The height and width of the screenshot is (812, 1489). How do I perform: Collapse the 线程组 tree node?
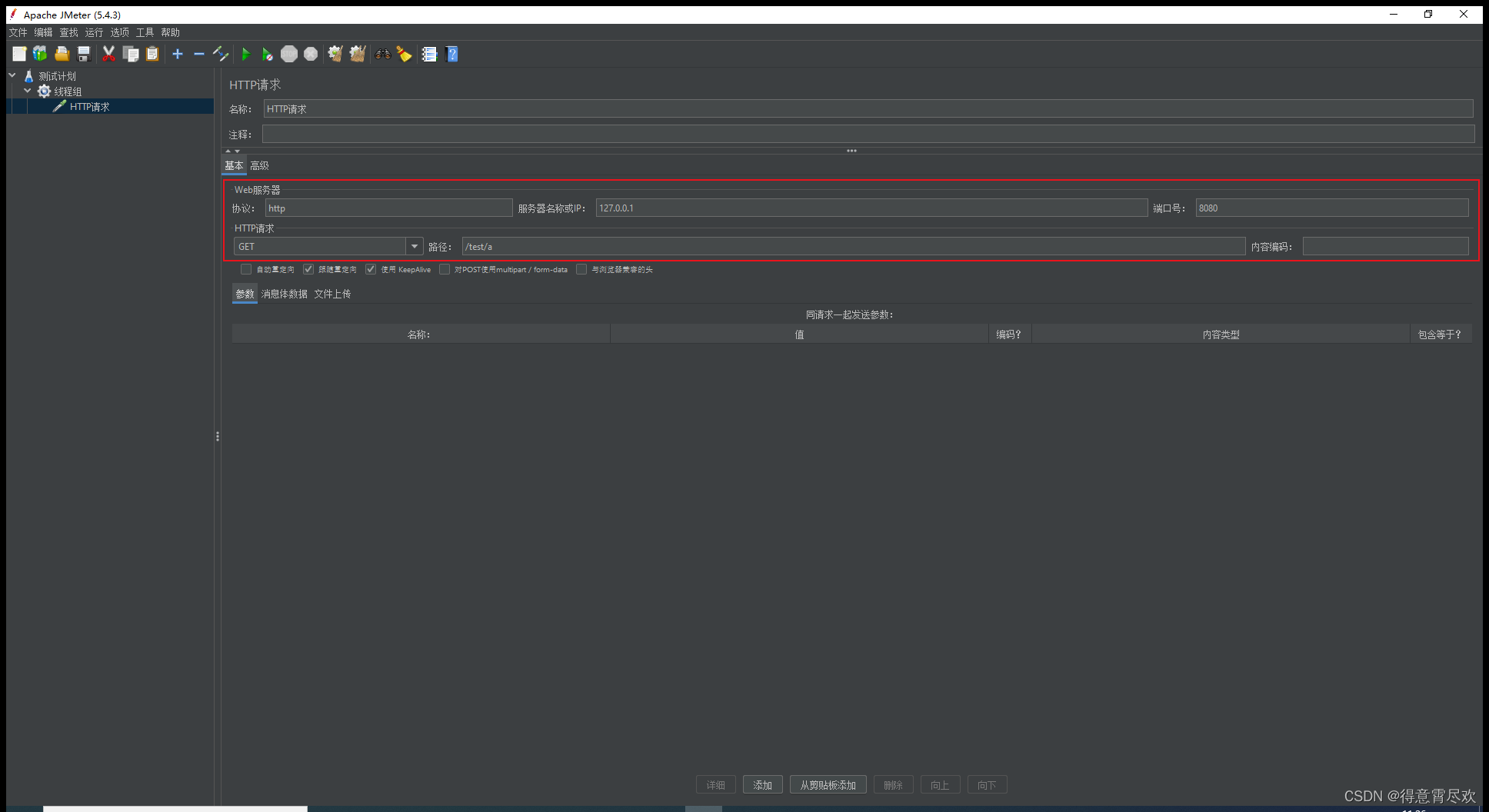coord(28,91)
